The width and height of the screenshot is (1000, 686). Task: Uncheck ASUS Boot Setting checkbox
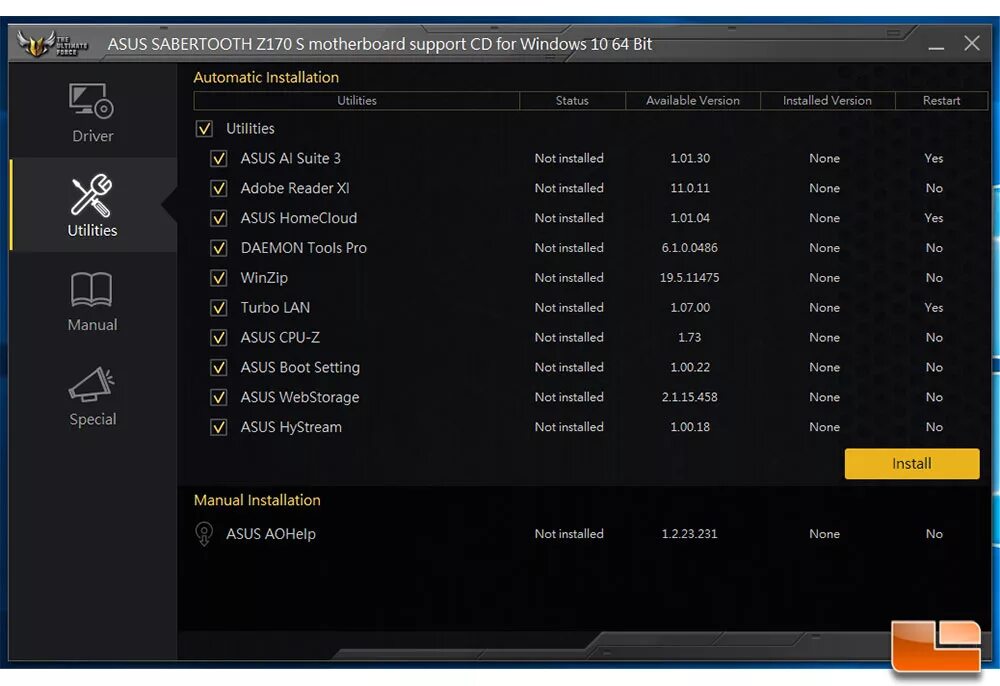click(x=219, y=367)
